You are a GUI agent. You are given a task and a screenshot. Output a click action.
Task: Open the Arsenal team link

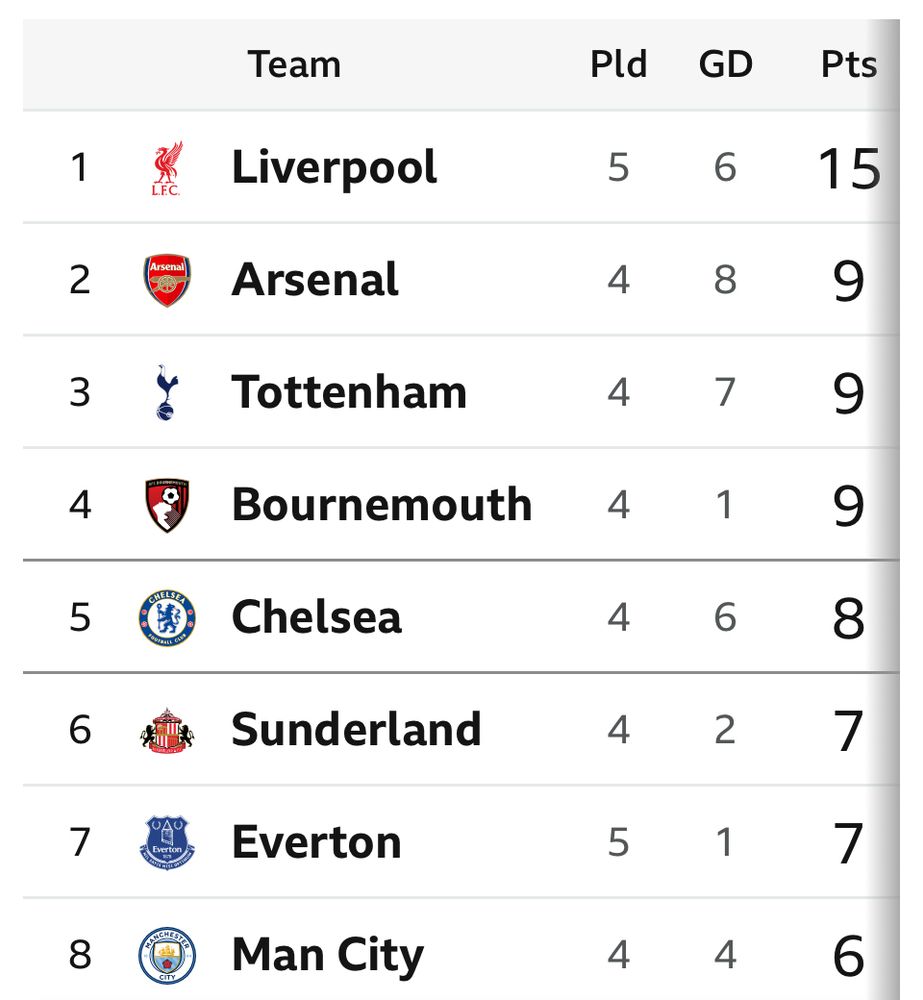315,280
